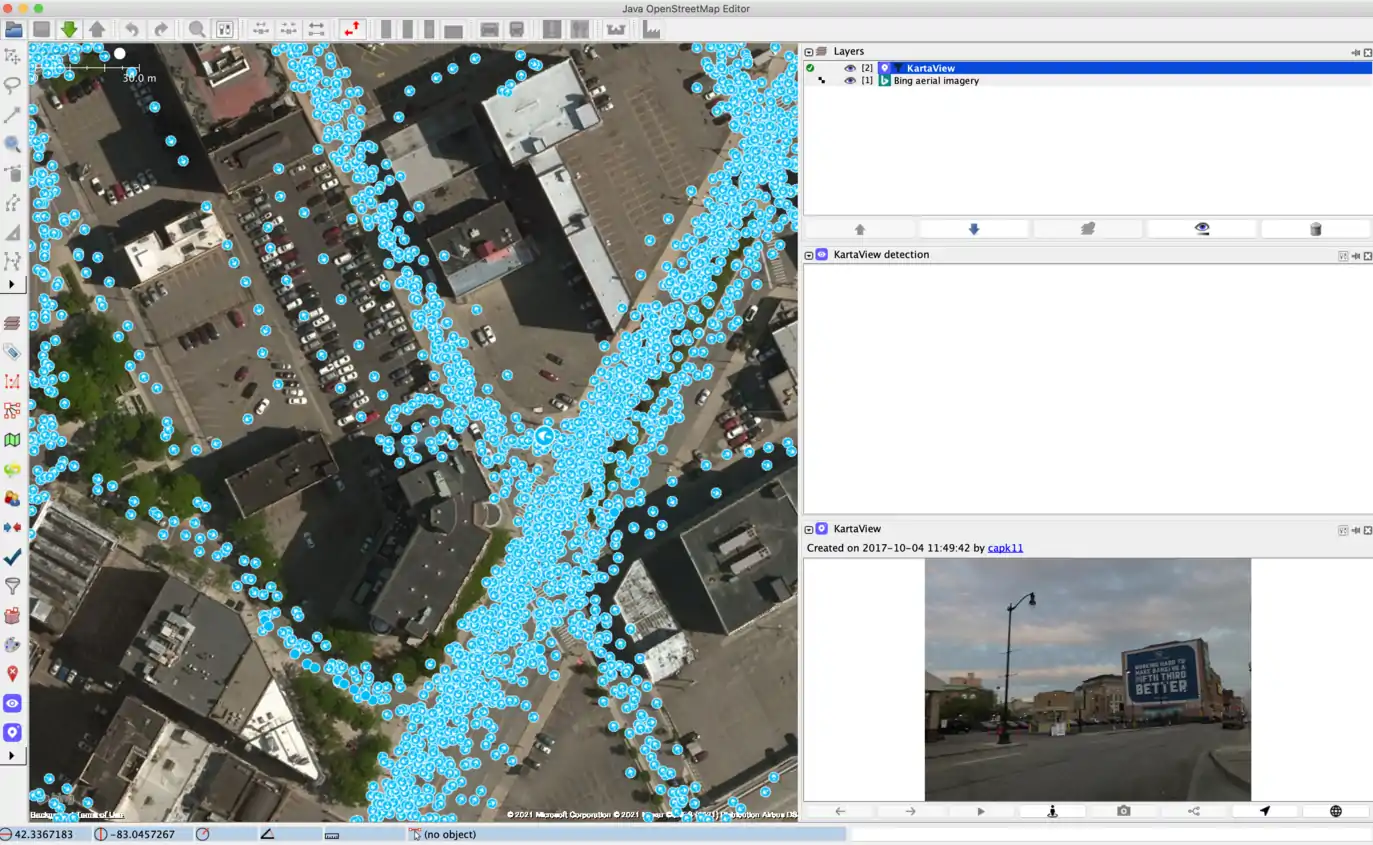Delete selected layer with trash icon
This screenshot has width=1373, height=845.
point(1315,229)
